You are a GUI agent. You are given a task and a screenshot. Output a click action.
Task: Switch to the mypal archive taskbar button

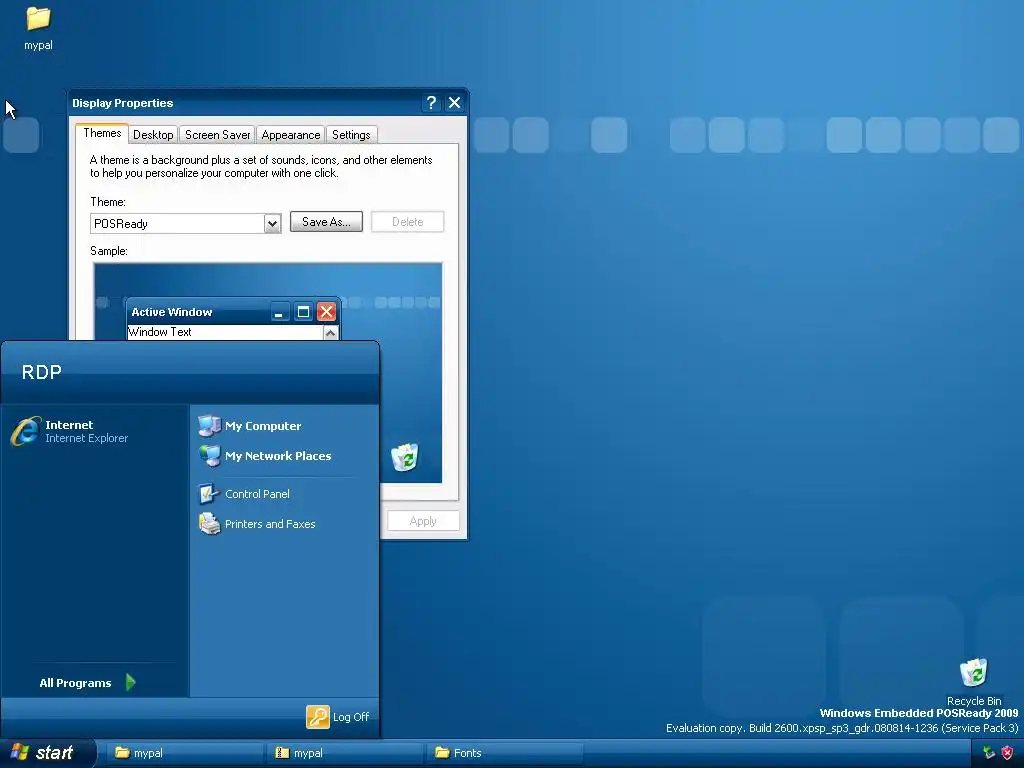click(344, 753)
